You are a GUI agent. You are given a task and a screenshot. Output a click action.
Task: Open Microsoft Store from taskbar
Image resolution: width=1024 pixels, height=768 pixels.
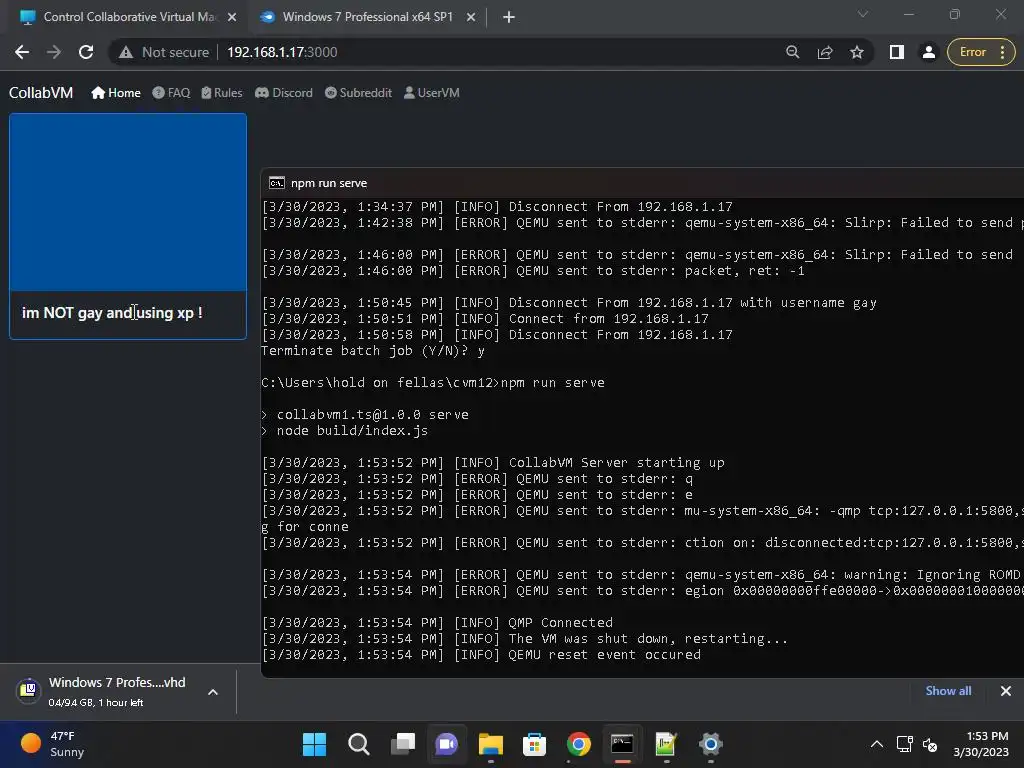pyautogui.click(x=534, y=744)
